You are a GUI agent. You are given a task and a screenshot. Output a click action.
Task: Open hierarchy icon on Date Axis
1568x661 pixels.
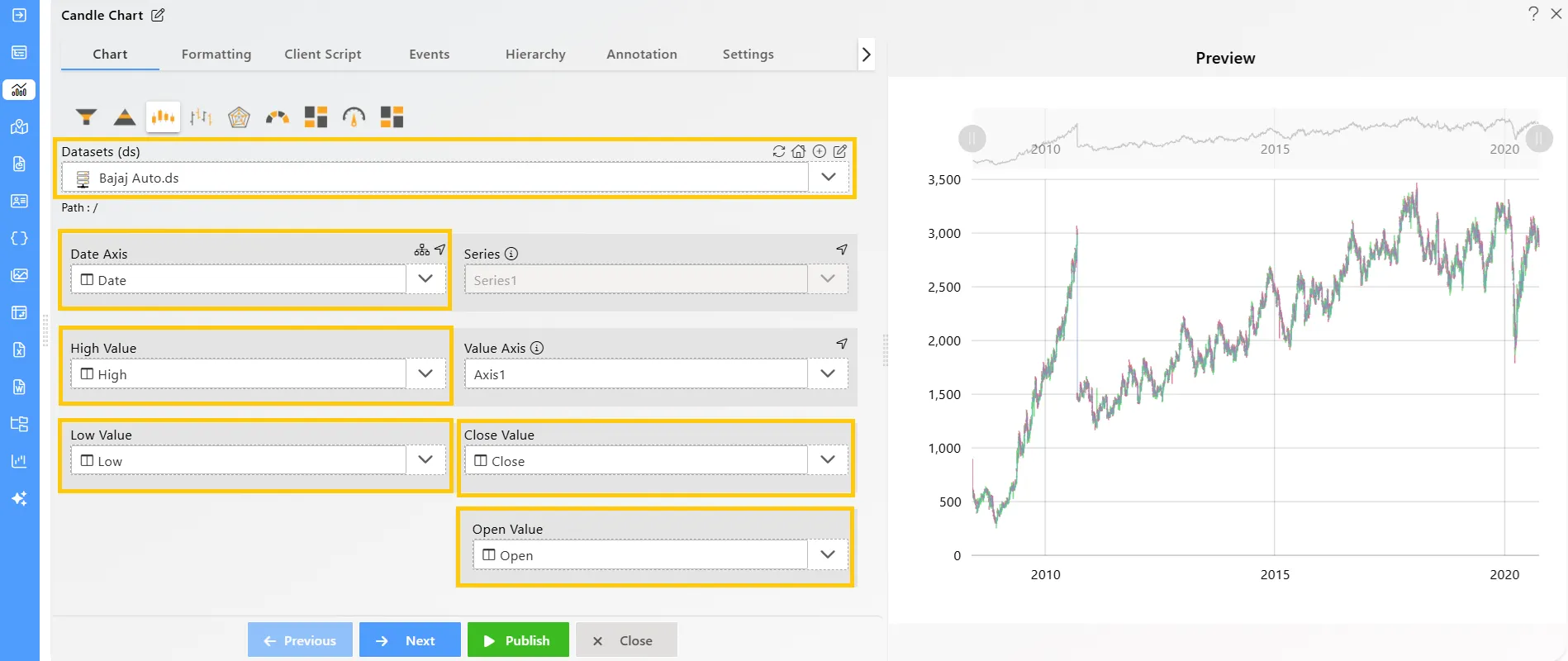[422, 250]
